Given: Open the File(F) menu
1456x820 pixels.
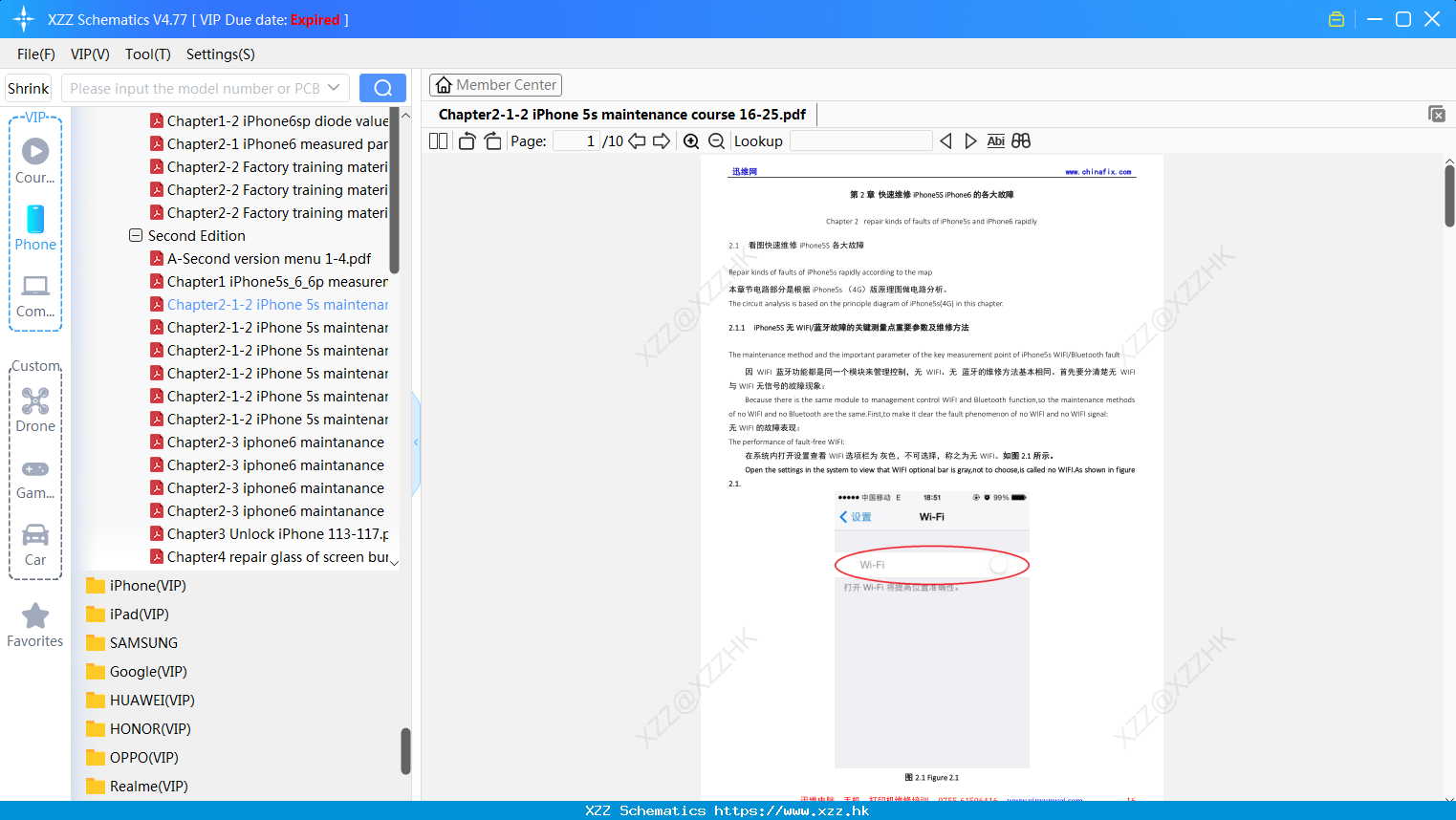Looking at the screenshot, I should coord(36,54).
